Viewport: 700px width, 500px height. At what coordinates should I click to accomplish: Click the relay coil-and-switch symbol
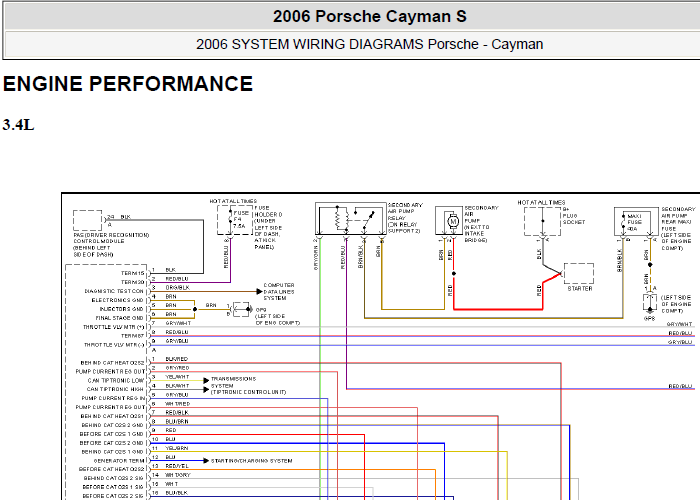pyautogui.click(x=351, y=218)
